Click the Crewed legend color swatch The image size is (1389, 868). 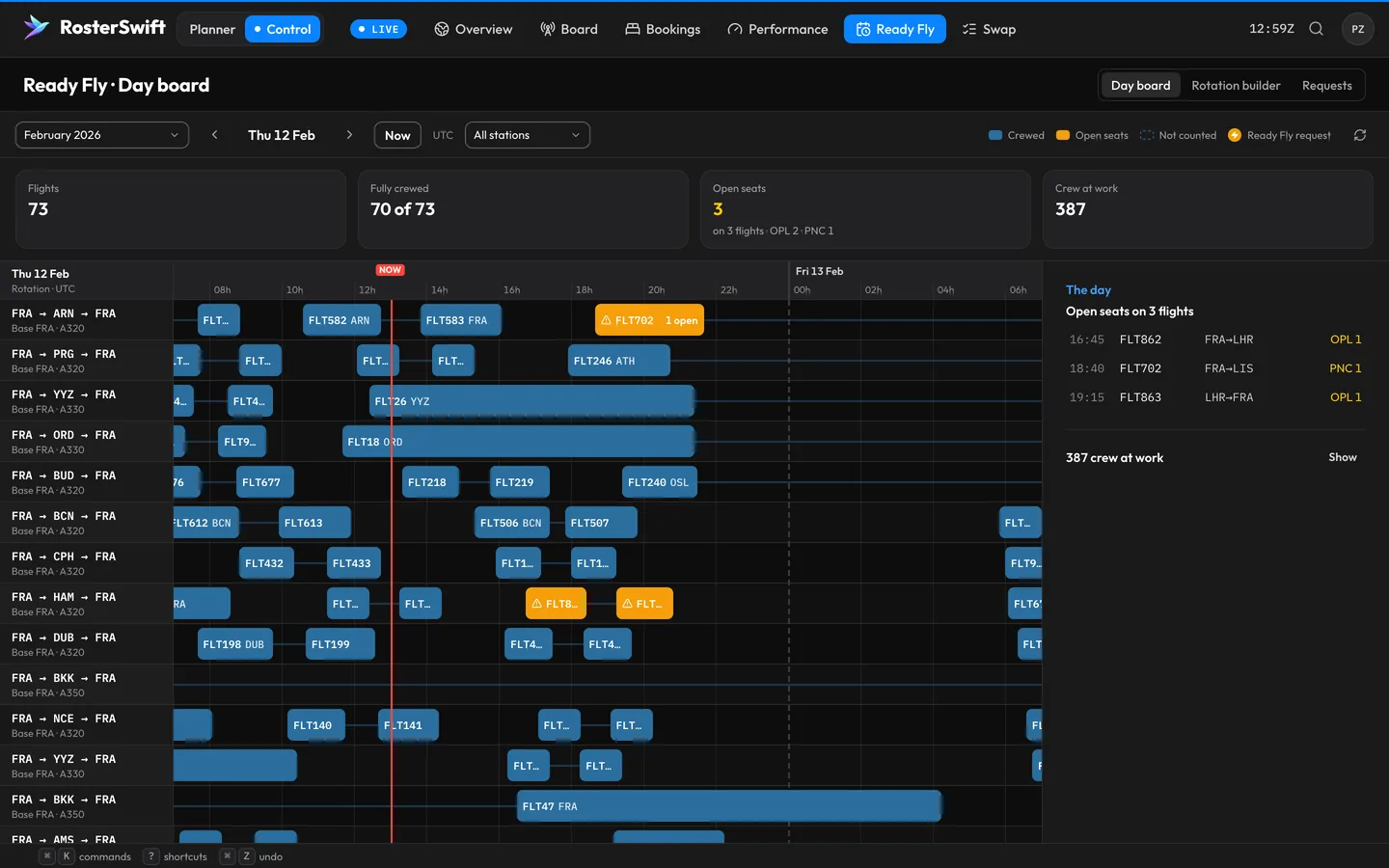(995, 135)
